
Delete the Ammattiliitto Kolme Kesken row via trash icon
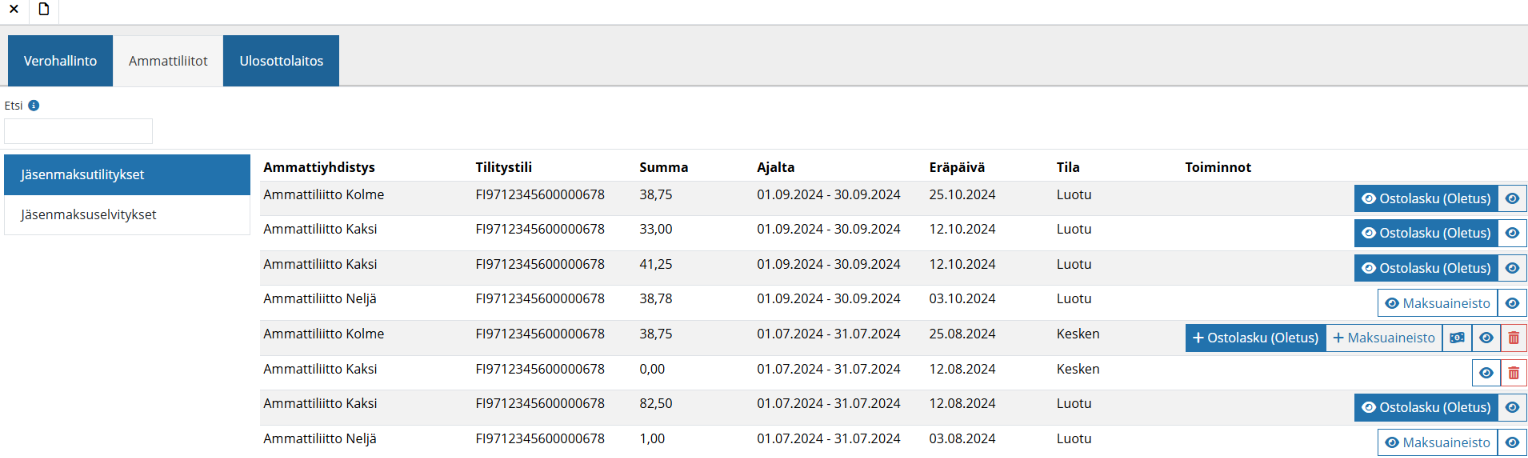coord(1513,338)
